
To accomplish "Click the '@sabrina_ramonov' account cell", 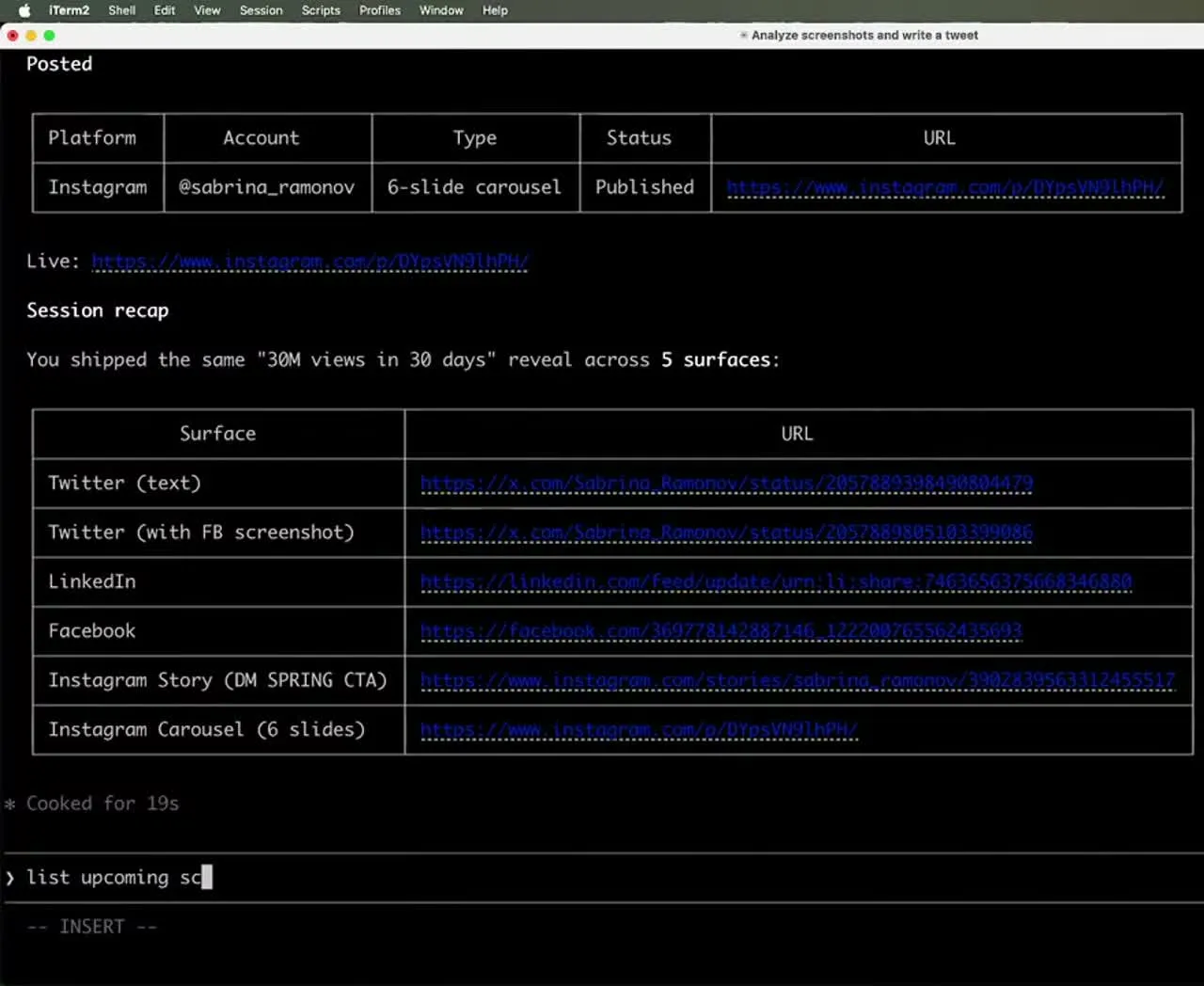I will 267,187.
